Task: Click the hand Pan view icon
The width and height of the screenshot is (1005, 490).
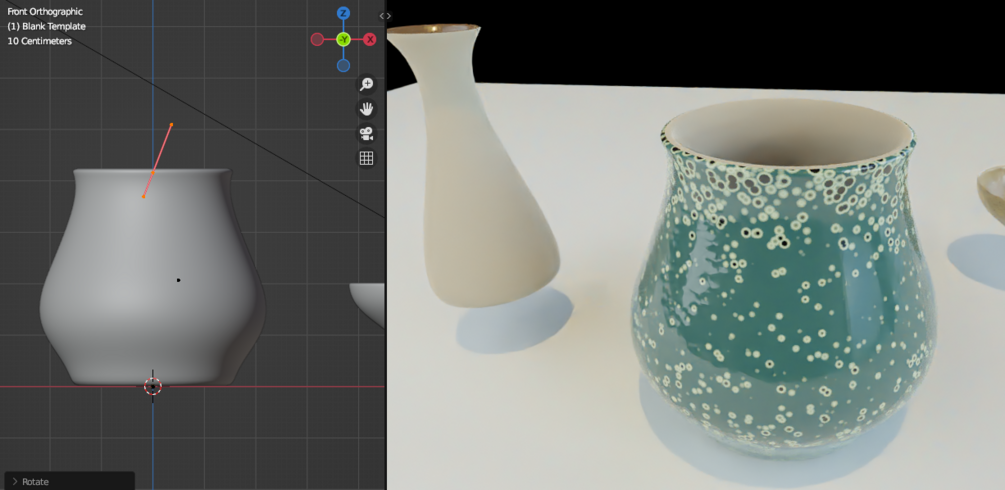Action: (x=366, y=108)
